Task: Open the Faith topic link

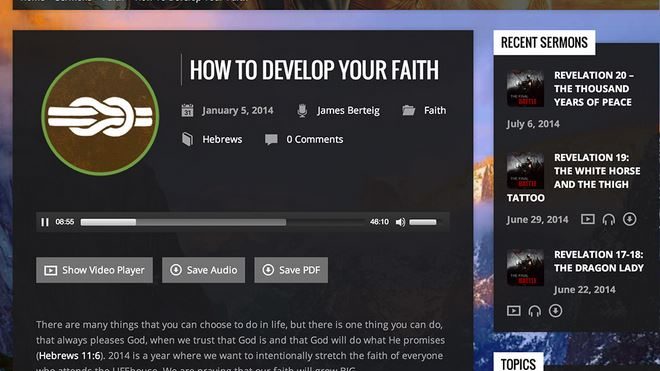Action: [x=435, y=110]
